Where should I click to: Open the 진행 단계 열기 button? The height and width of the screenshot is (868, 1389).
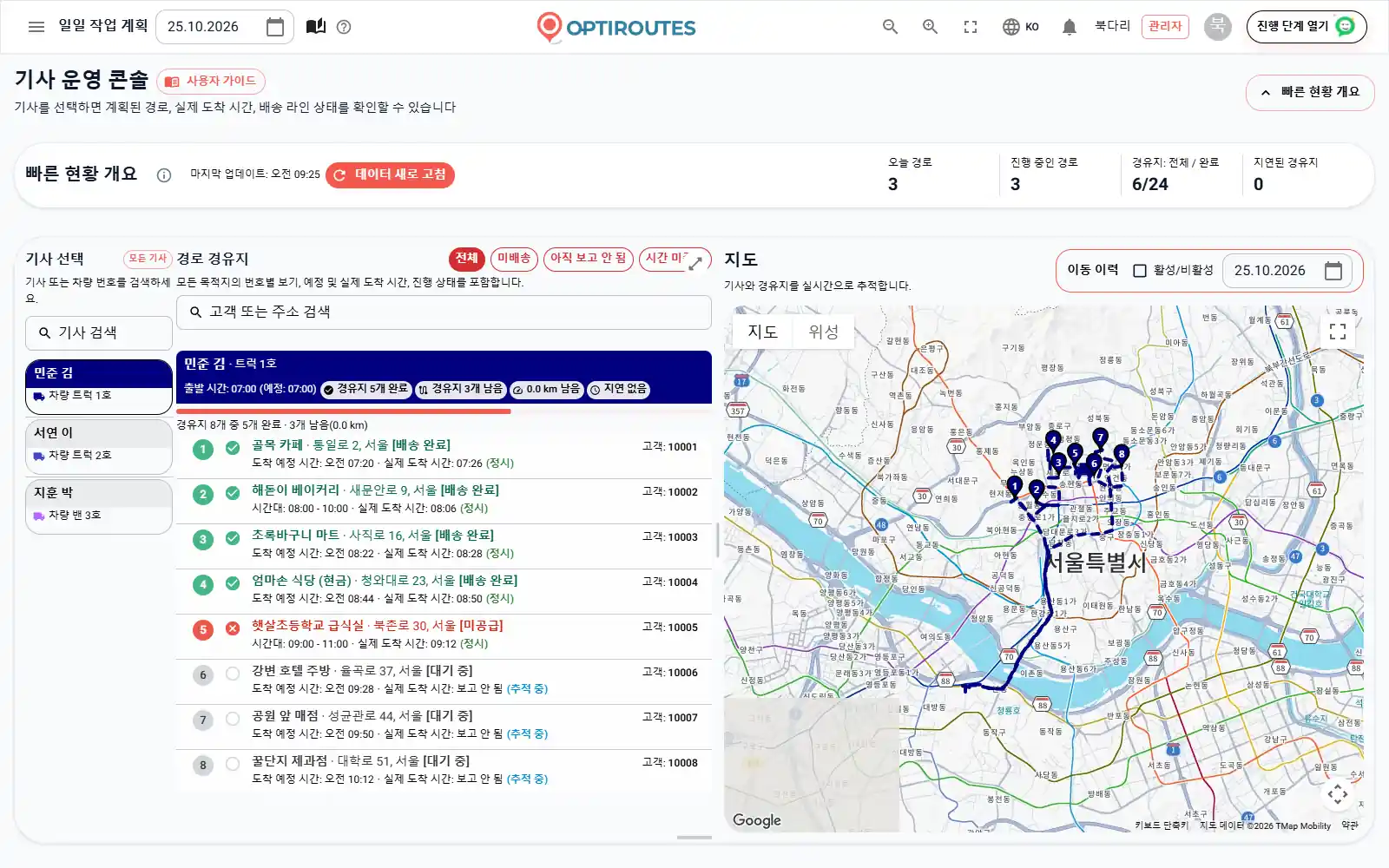tap(1307, 27)
